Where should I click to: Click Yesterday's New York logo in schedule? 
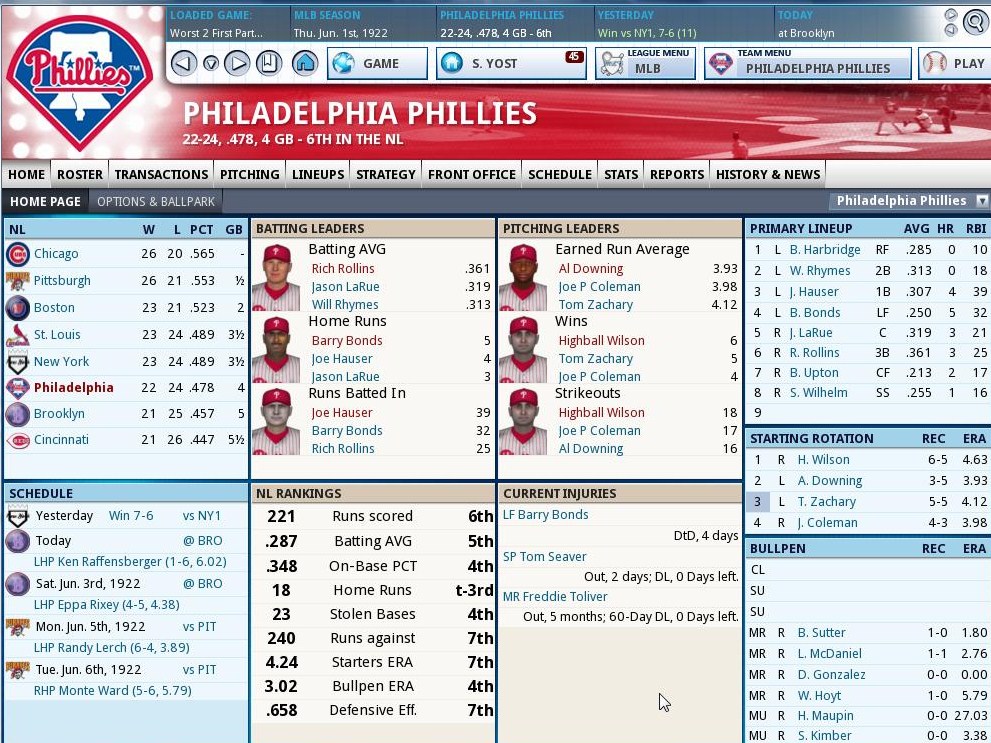coord(17,516)
